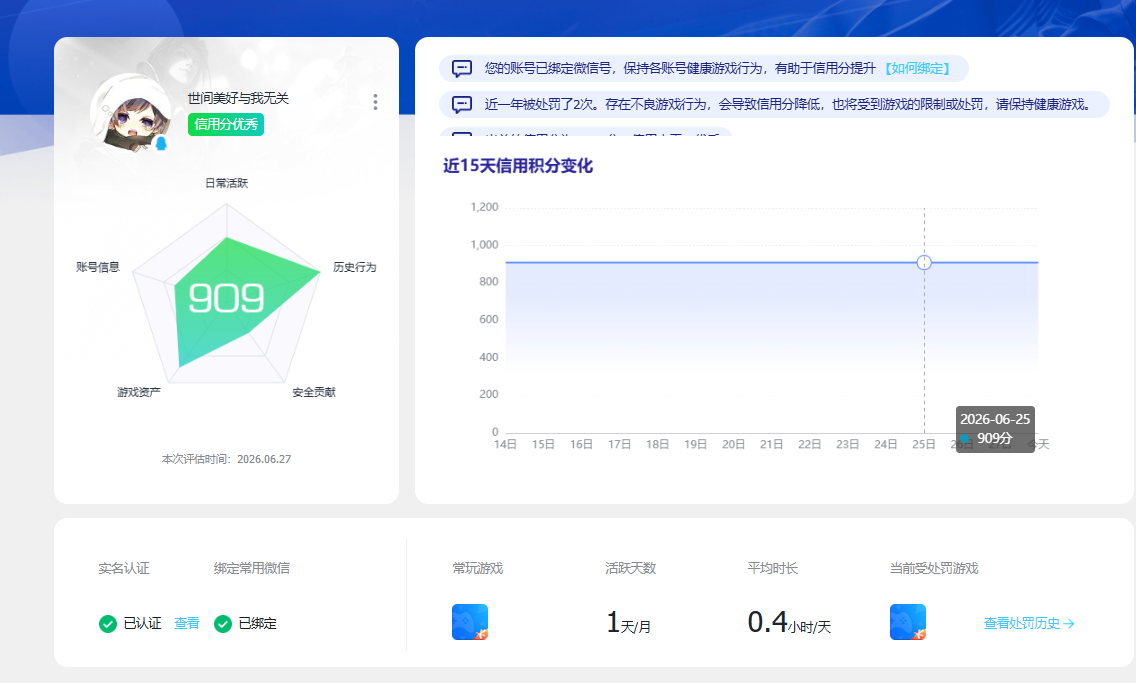Click the 日常活跃 radar axis label
1136x683 pixels.
(x=227, y=183)
